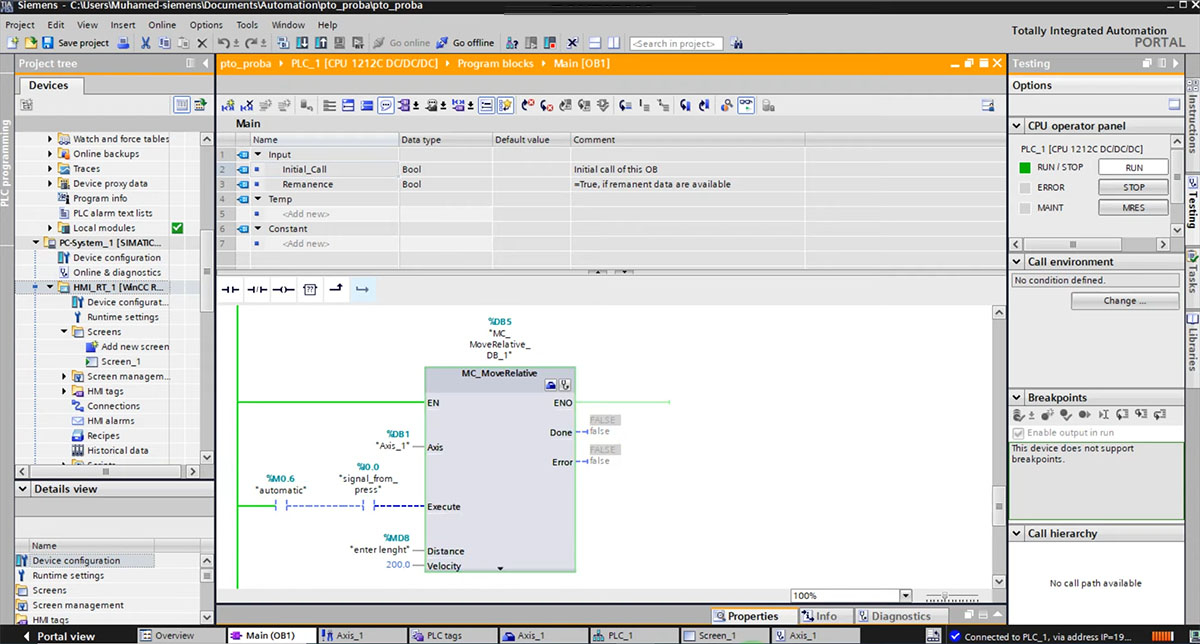Viewport: 1200px width, 644px height.
Task: Click the Delete network icon in the editor toolbar
Action: pyautogui.click(x=247, y=105)
